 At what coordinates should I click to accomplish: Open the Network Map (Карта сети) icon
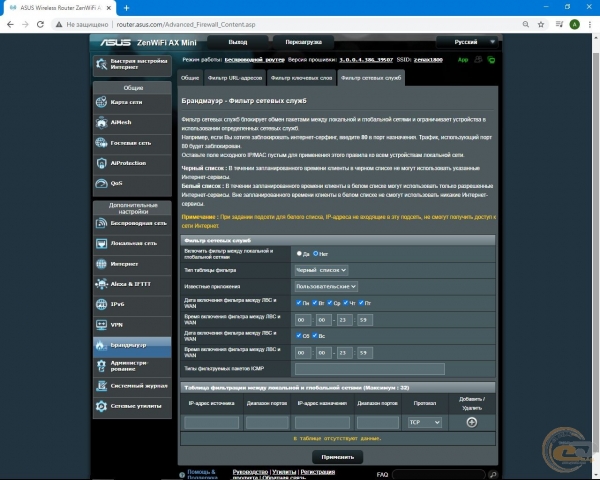tap(101, 102)
